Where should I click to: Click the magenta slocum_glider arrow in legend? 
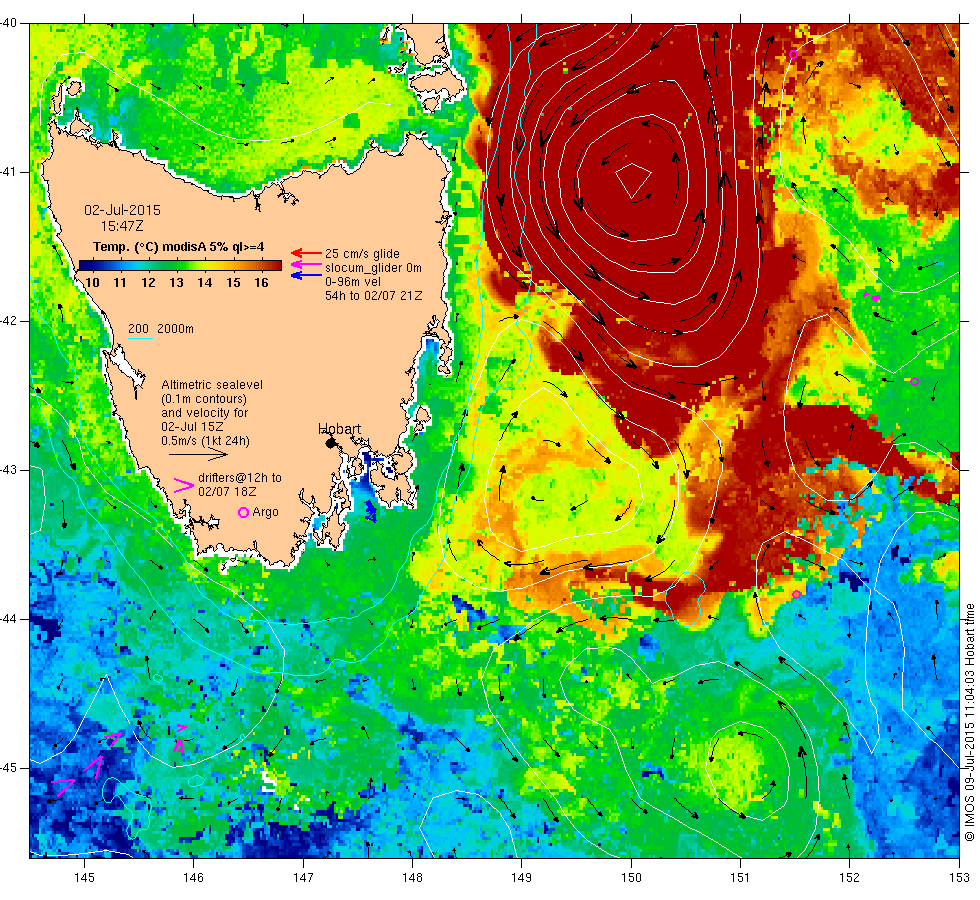click(x=306, y=265)
